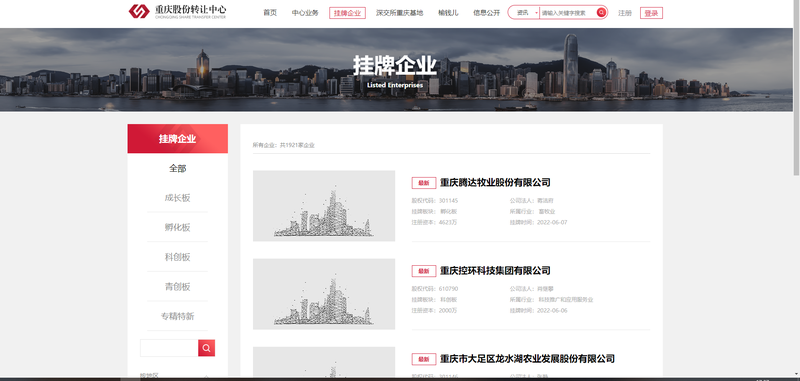800x381 pixels.
Task: Click the equity code 301145
Action: coord(448,200)
